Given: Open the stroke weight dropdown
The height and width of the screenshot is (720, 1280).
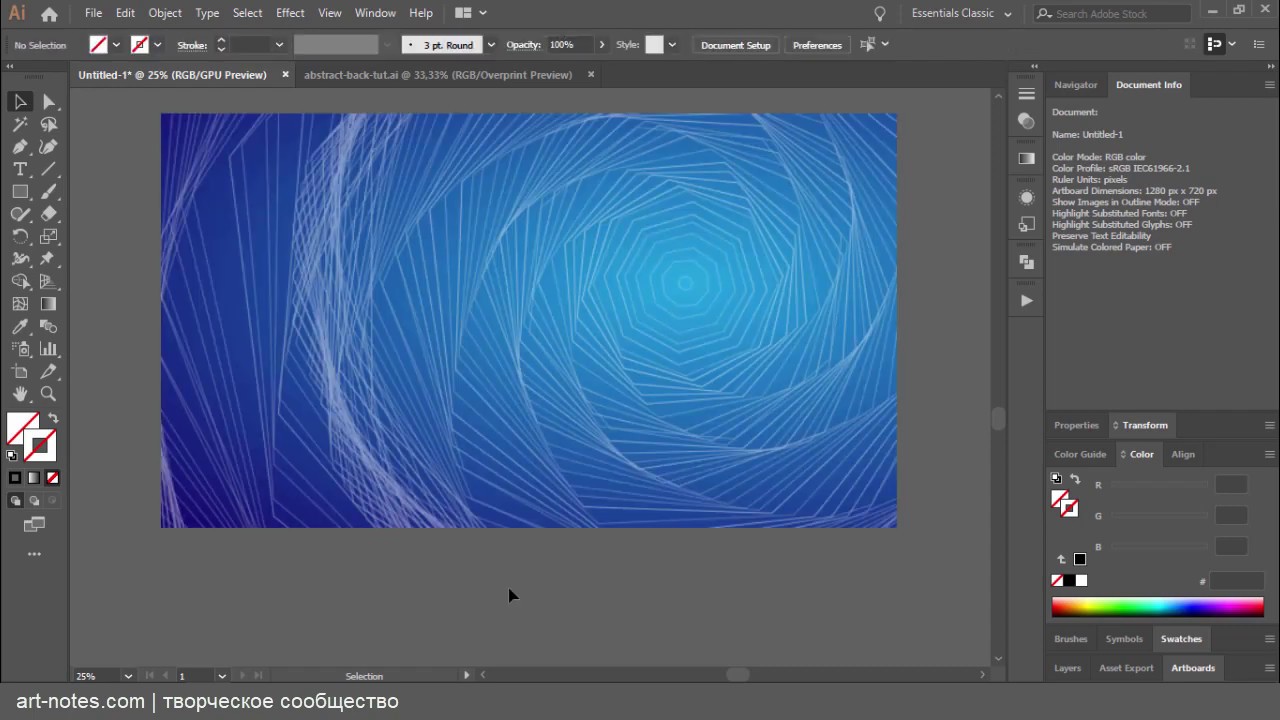Looking at the screenshot, I should [279, 45].
